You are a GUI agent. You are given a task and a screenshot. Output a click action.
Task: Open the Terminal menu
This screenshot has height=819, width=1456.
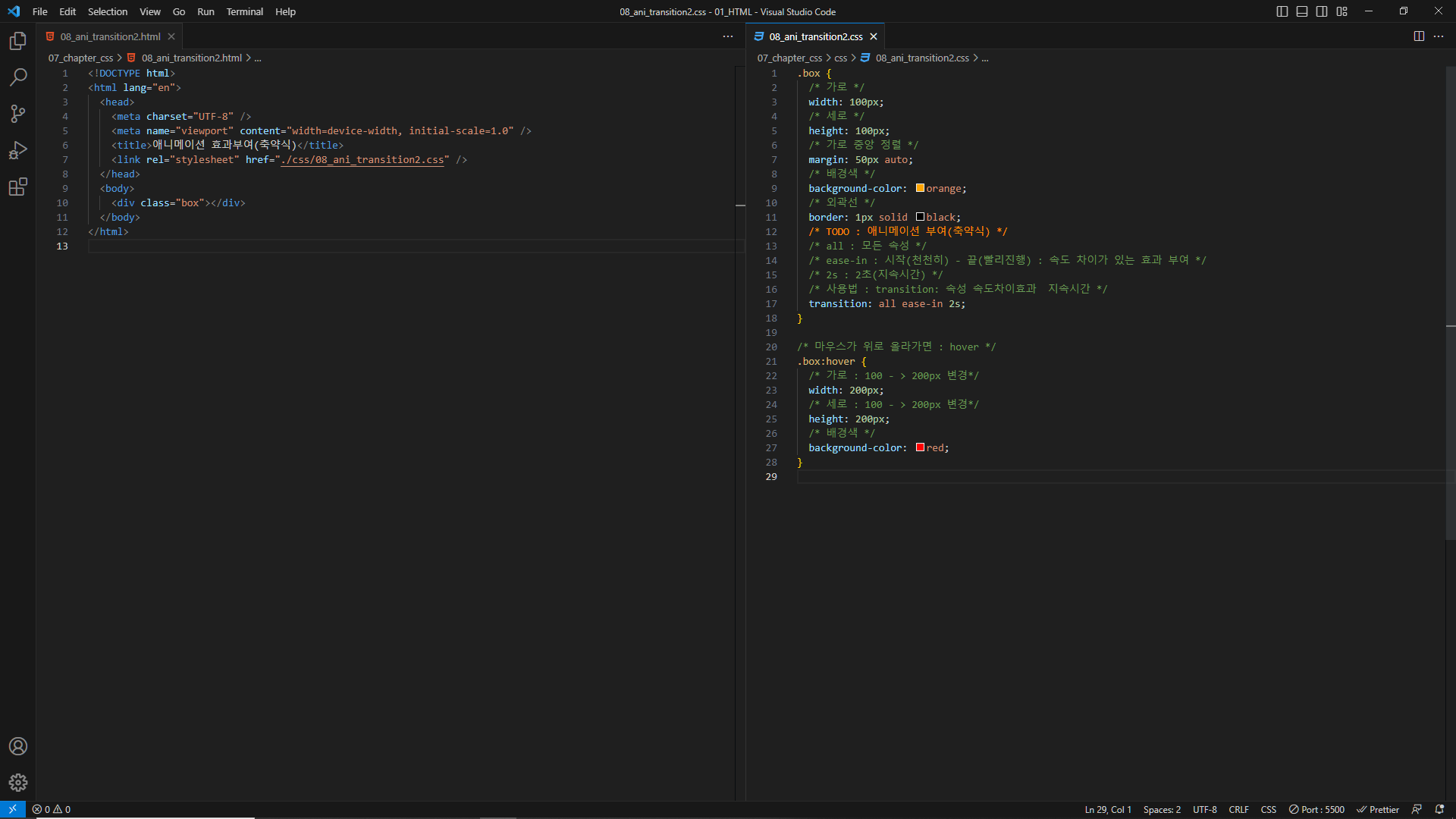tap(244, 11)
